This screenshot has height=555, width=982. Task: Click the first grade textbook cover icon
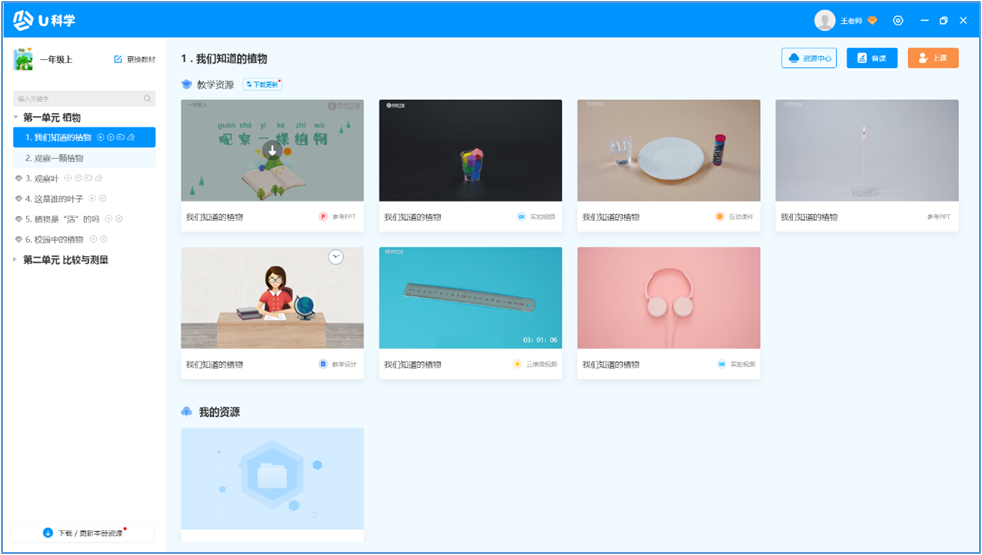coord(23,60)
